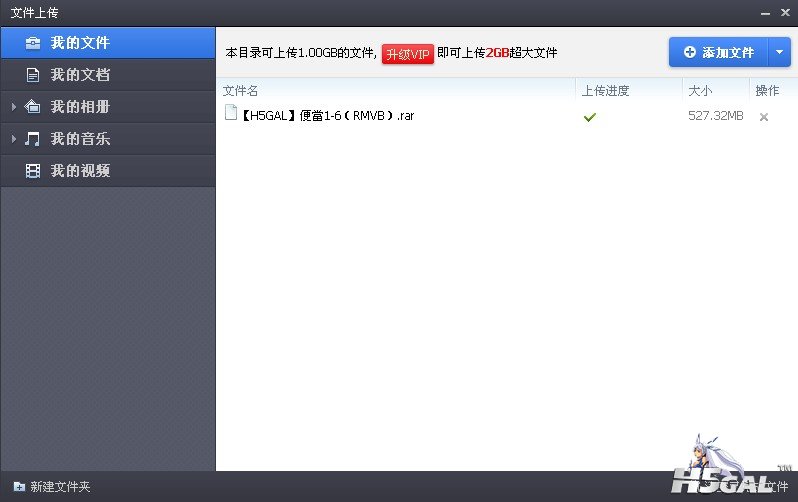Expand the 我的相册 tree arrow
Image resolution: width=798 pixels, height=502 pixels.
coord(14,107)
